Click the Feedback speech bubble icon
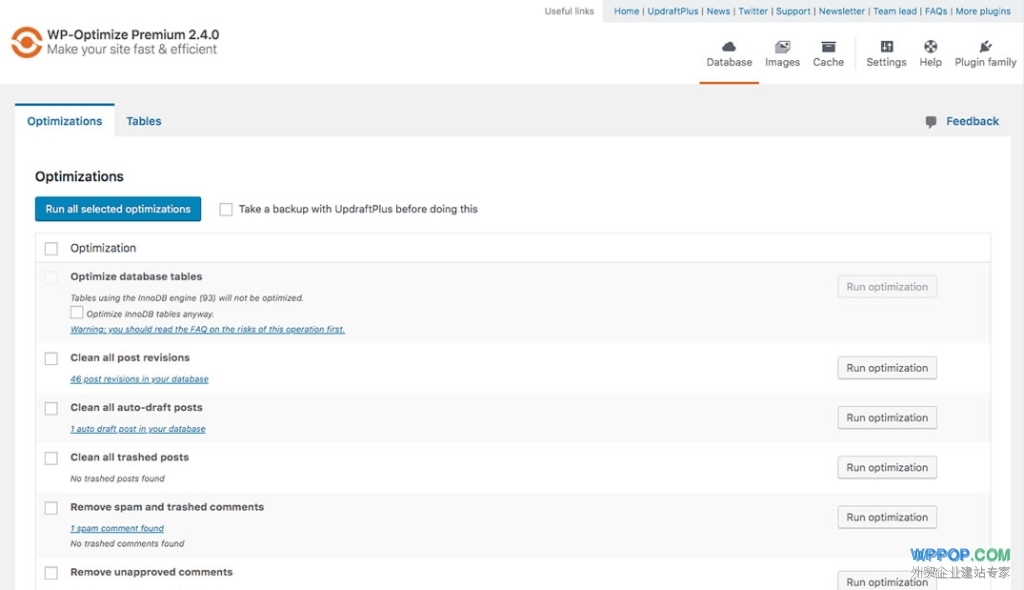Viewport: 1024px width, 590px height. tap(931, 121)
